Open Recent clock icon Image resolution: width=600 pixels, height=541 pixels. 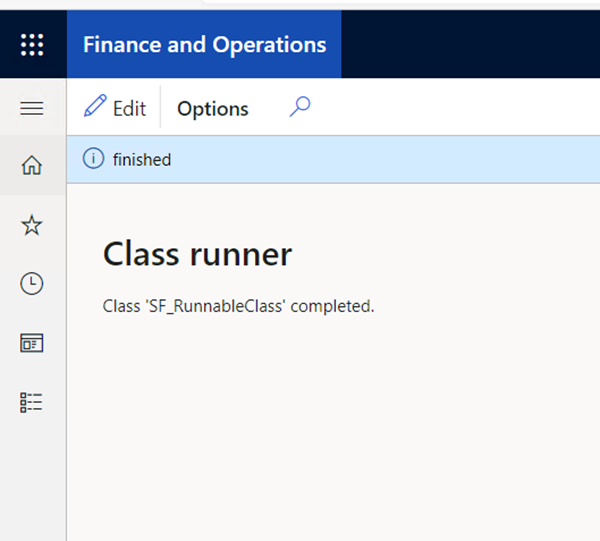coord(32,284)
